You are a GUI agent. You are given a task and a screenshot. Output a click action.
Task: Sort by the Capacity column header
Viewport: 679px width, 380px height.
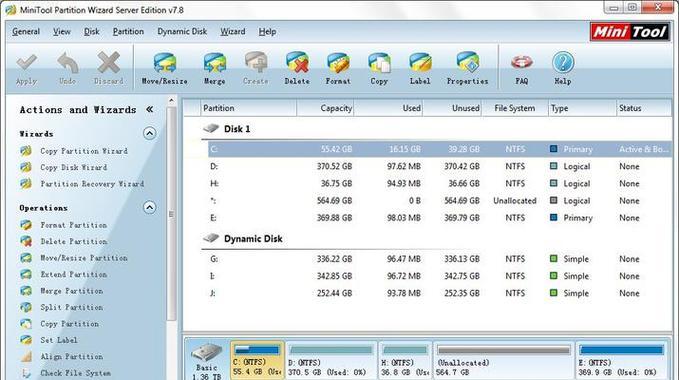(x=326, y=108)
